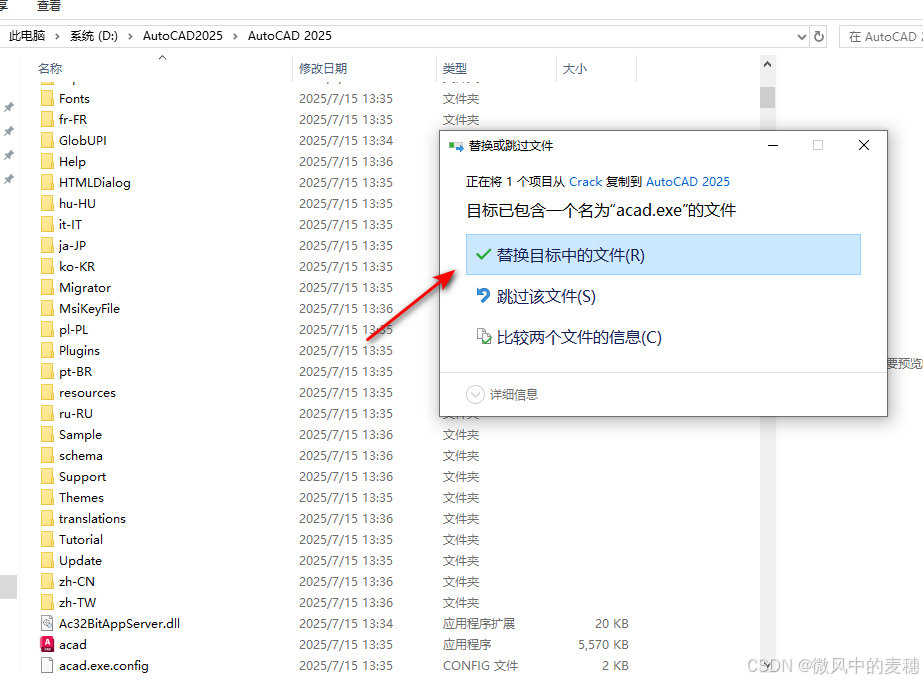Open the 查看 ribbon tab
The image size is (923, 681).
point(48,6)
